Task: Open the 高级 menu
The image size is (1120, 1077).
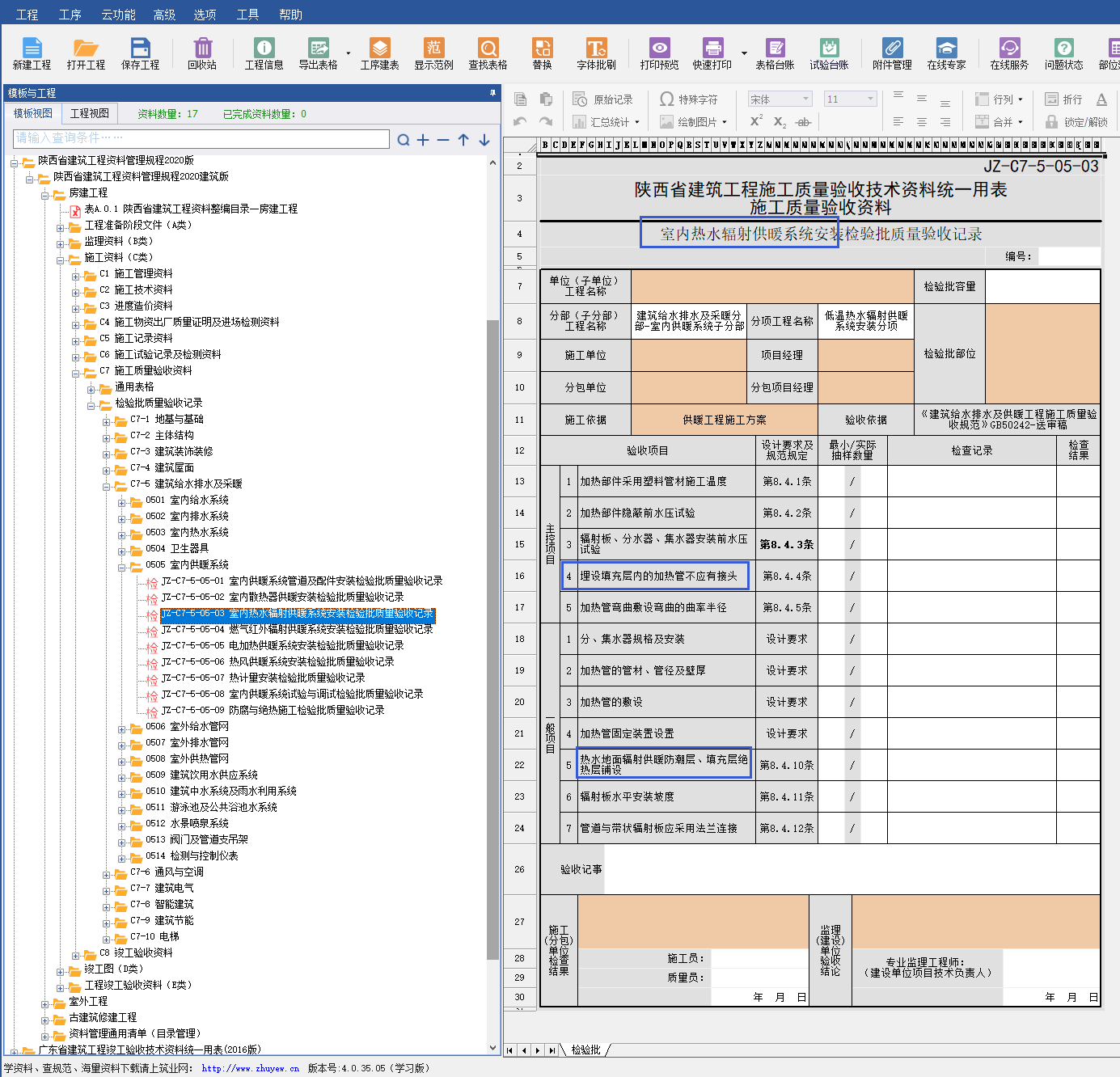Action: coord(164,15)
